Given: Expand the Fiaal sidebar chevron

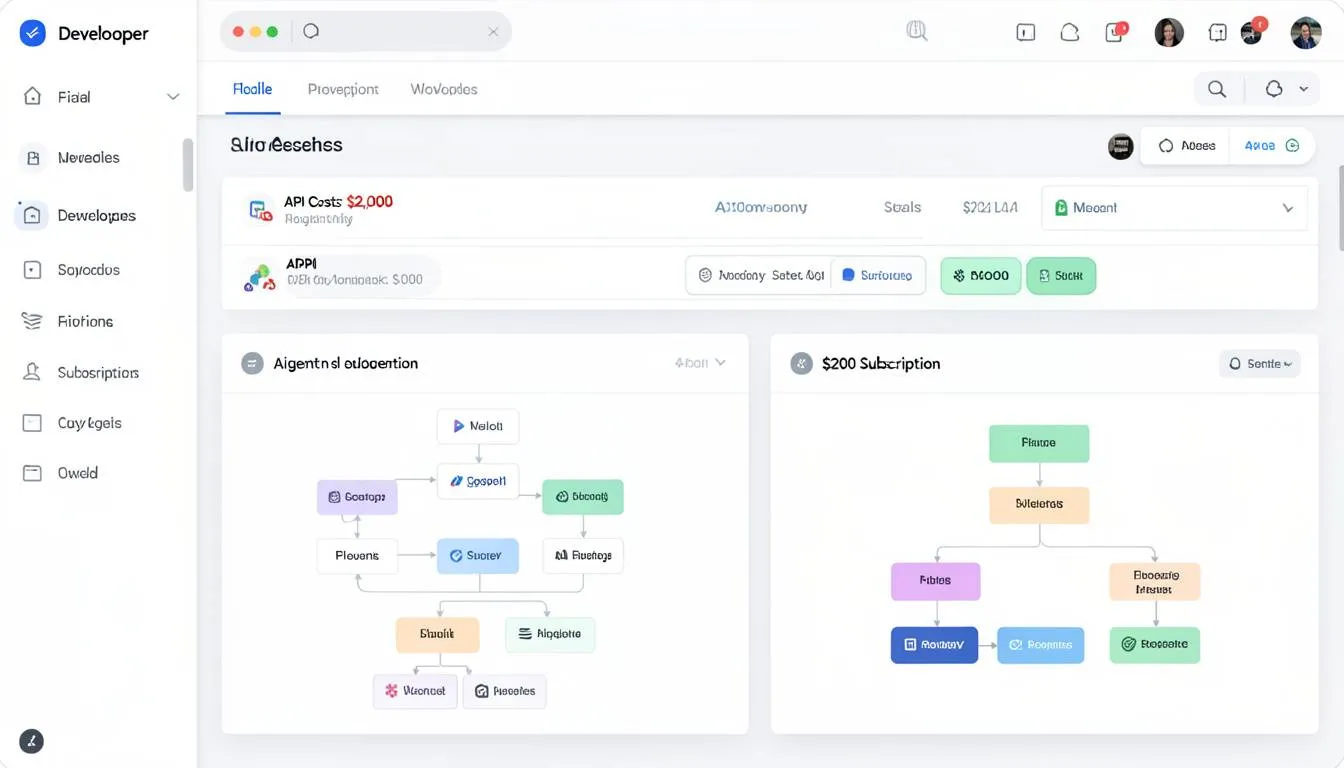Looking at the screenshot, I should click(173, 97).
